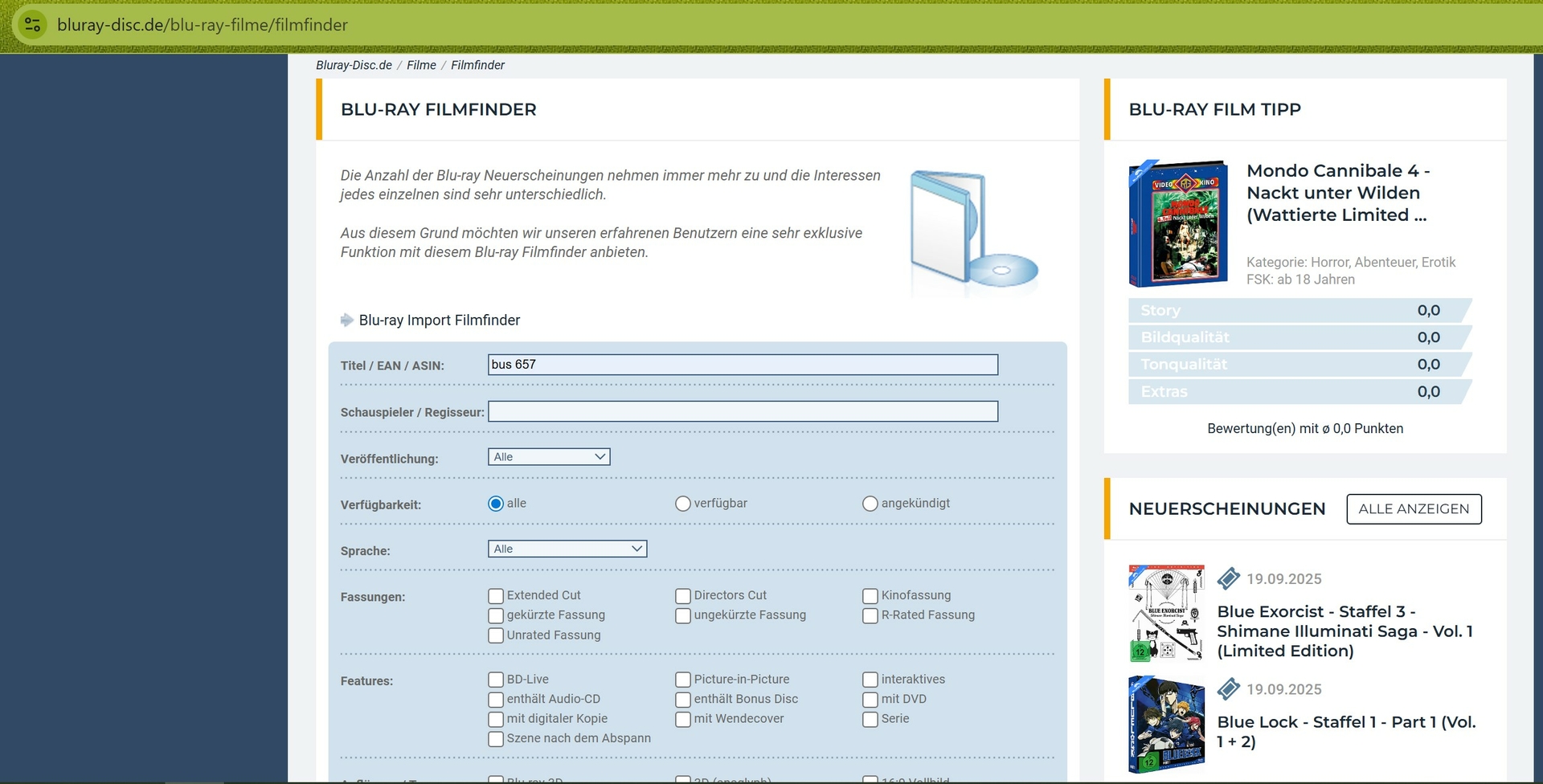
Task: Click ticket icon next to Blue Exorcist date
Action: [x=1228, y=579]
